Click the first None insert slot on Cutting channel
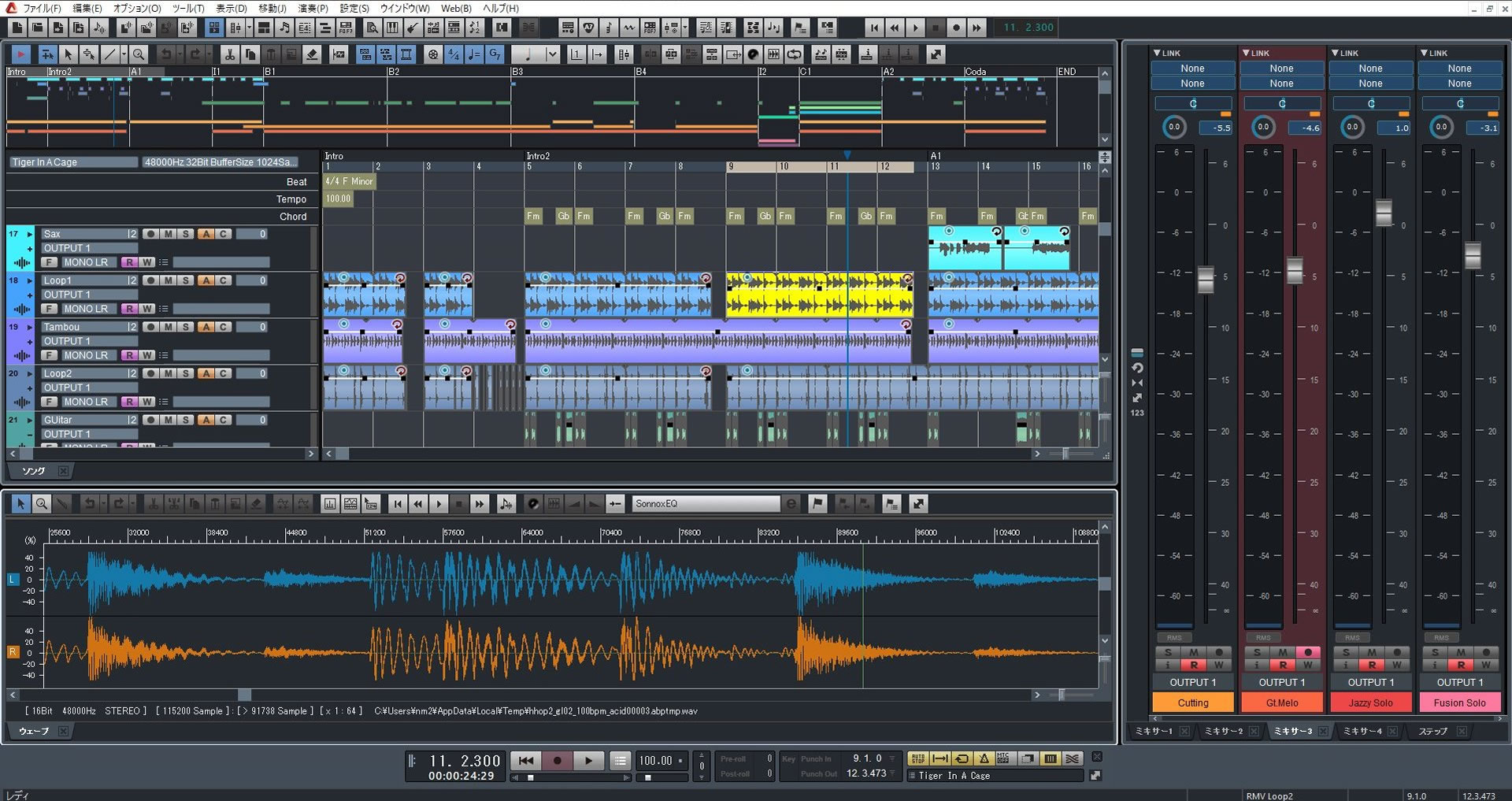The height and width of the screenshot is (801, 1512). [1192, 69]
